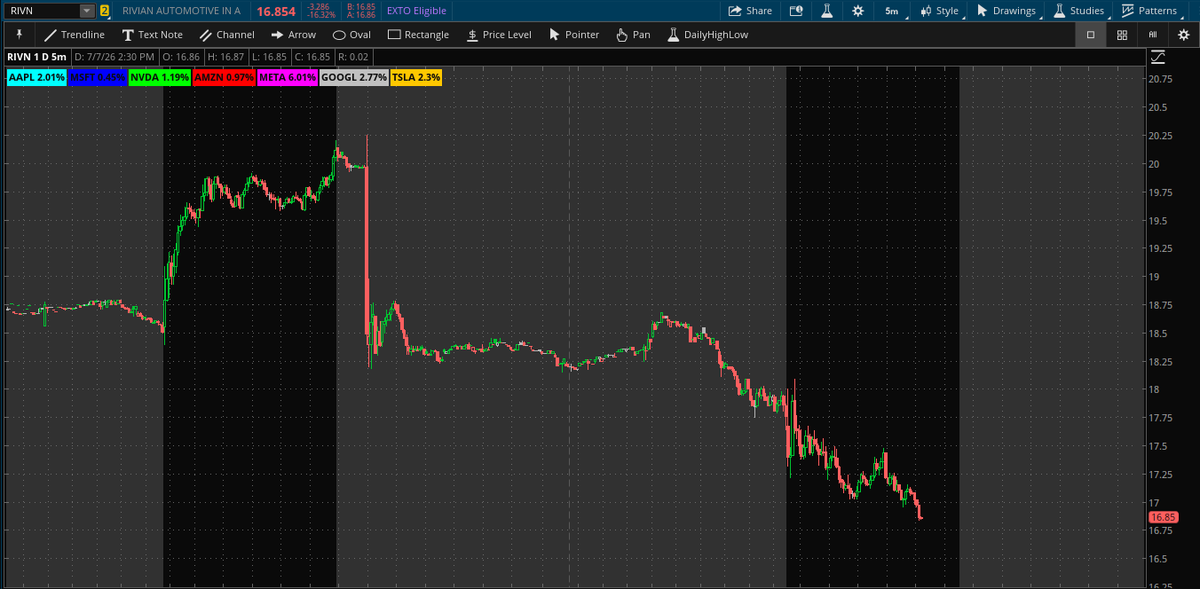Click the EXTO Eligible link
The width and height of the screenshot is (1200, 589).
click(416, 10)
